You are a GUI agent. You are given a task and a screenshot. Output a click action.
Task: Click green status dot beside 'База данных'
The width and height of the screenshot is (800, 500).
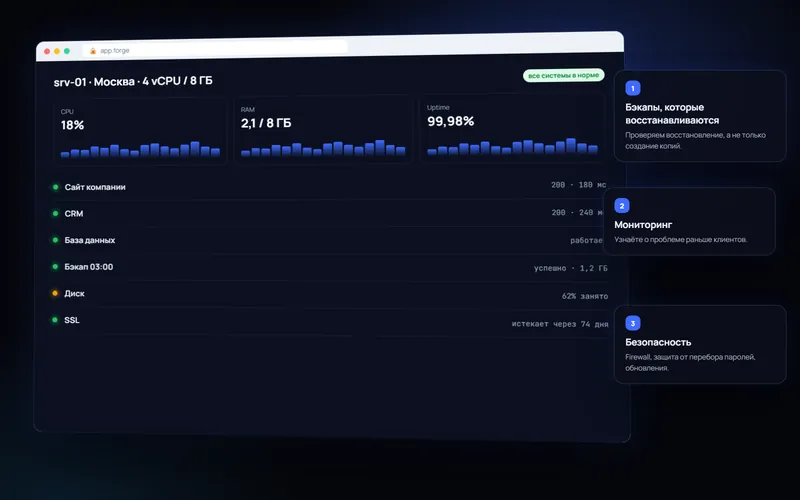[55, 240]
